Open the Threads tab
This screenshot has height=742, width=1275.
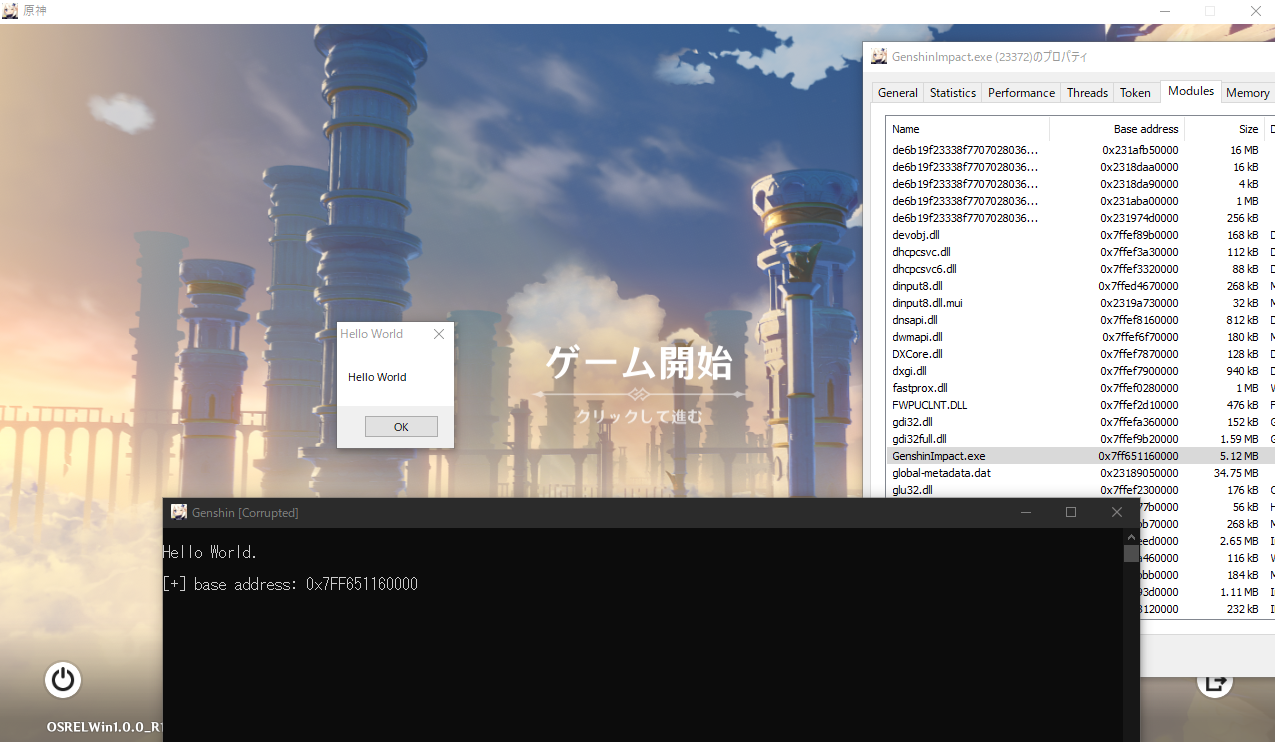click(1087, 93)
